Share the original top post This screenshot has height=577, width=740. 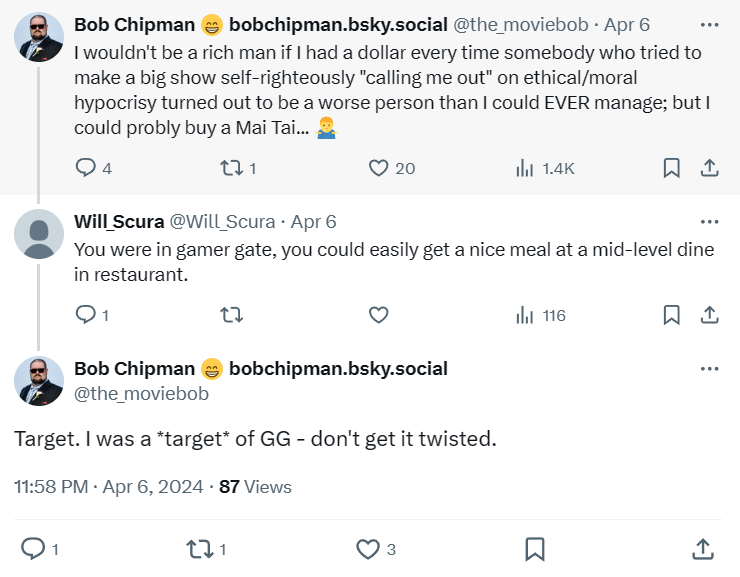coord(709,168)
